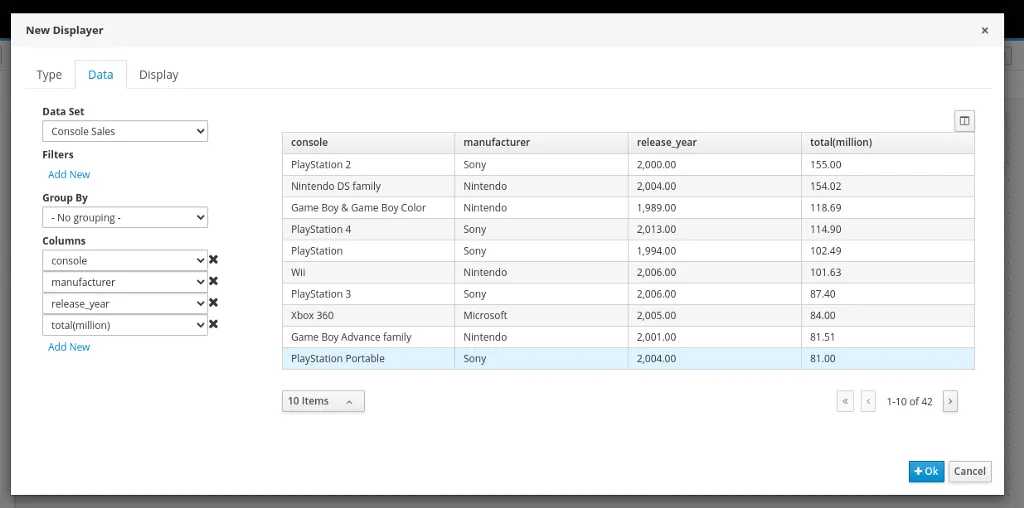Confirm with the Ok button
This screenshot has width=1024, height=508.
pyautogui.click(x=926, y=471)
